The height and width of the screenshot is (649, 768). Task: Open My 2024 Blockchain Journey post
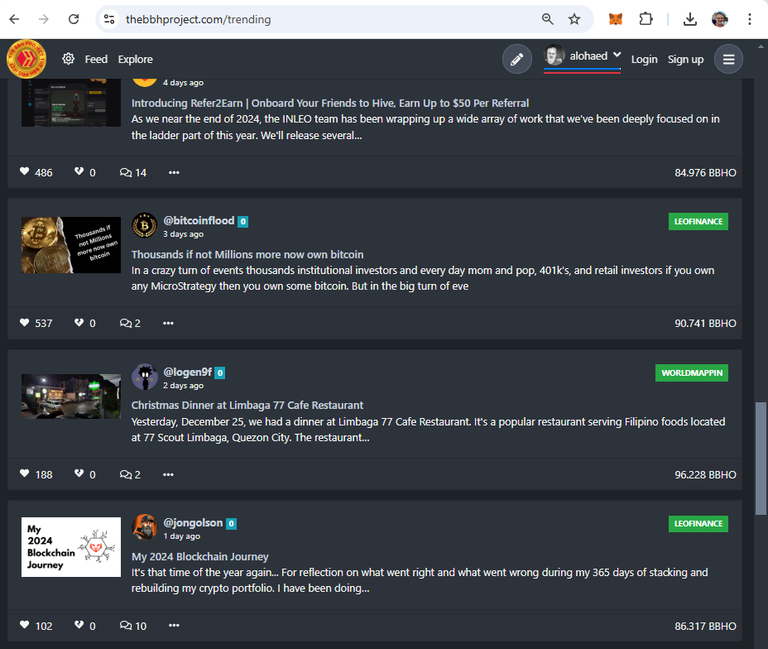pyautogui.click(x=200, y=557)
